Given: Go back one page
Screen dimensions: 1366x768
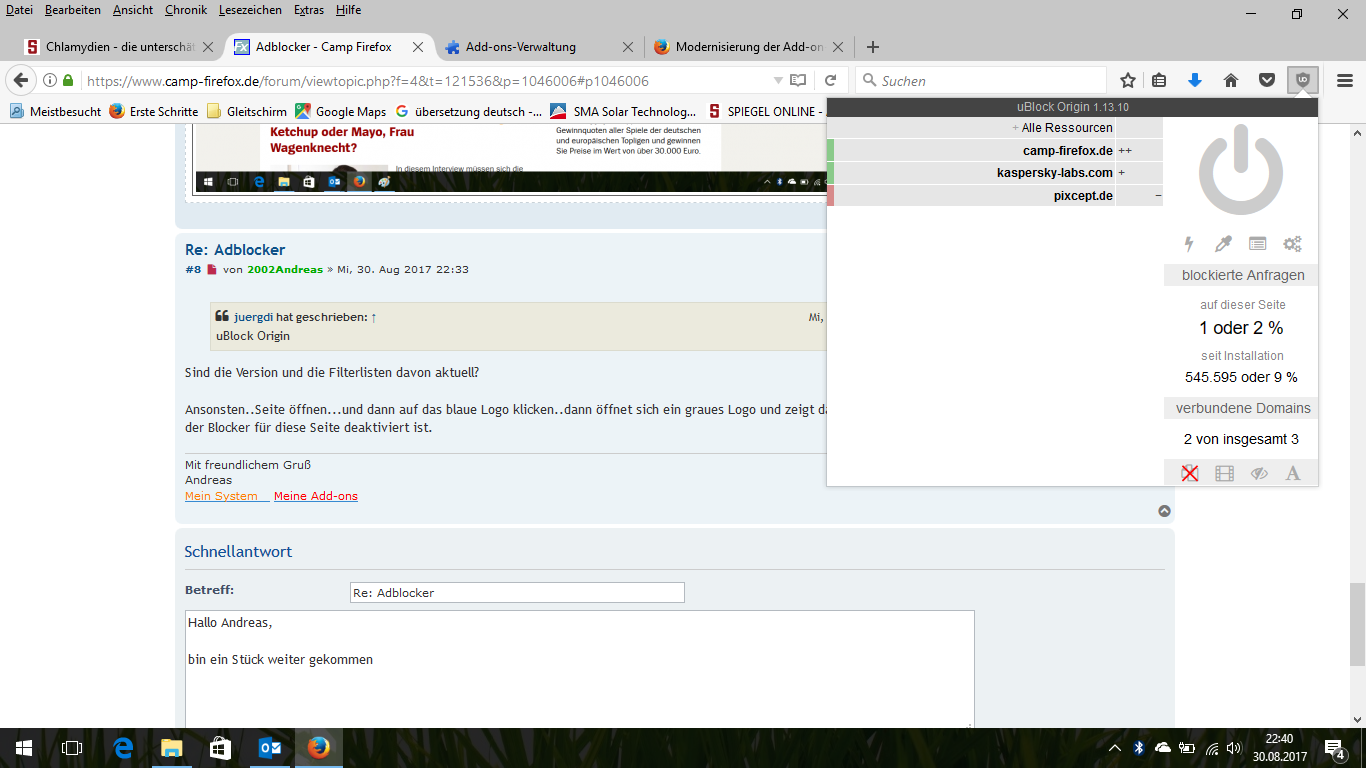Looking at the screenshot, I should (x=19, y=80).
